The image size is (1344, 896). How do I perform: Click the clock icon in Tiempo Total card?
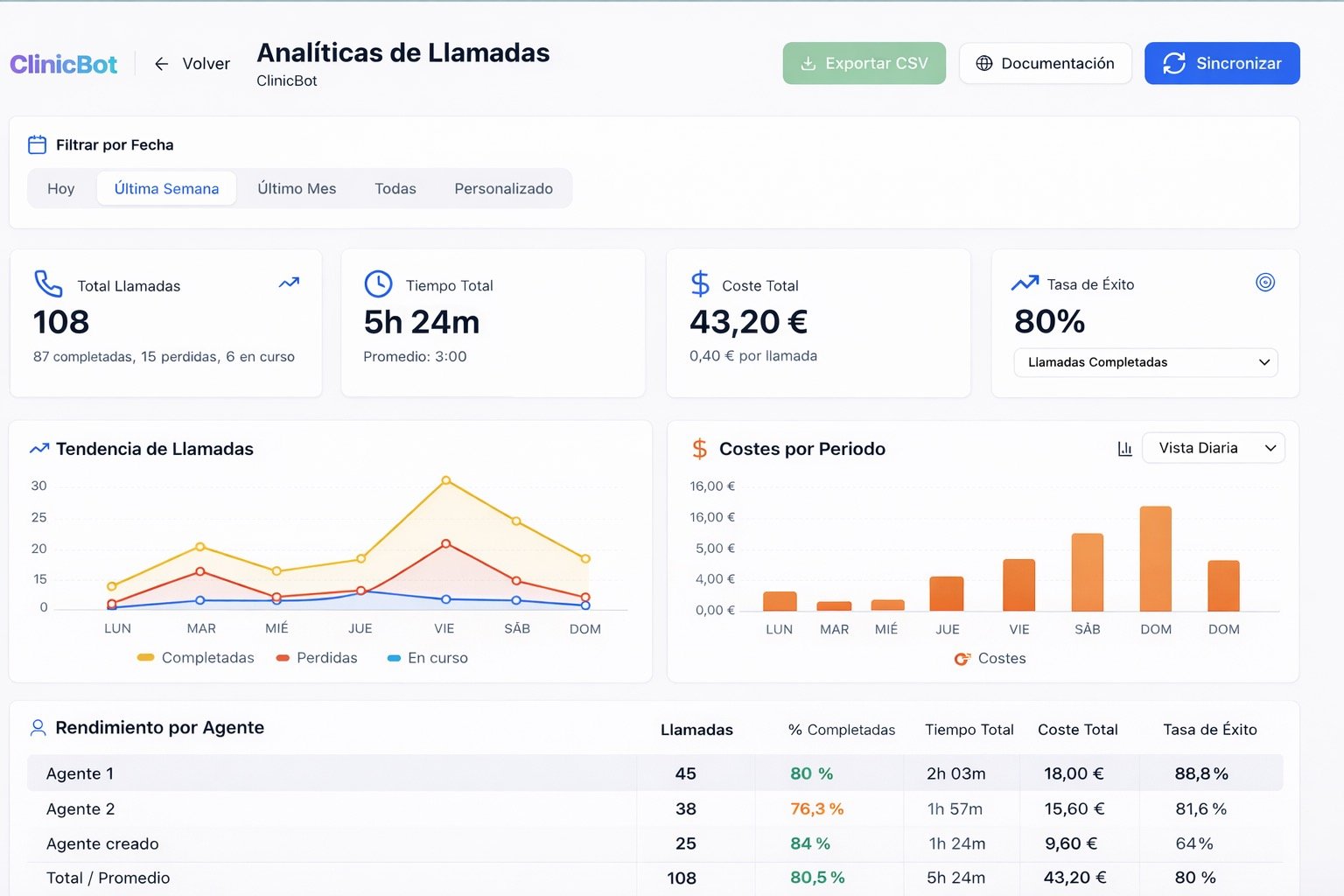pyautogui.click(x=378, y=284)
